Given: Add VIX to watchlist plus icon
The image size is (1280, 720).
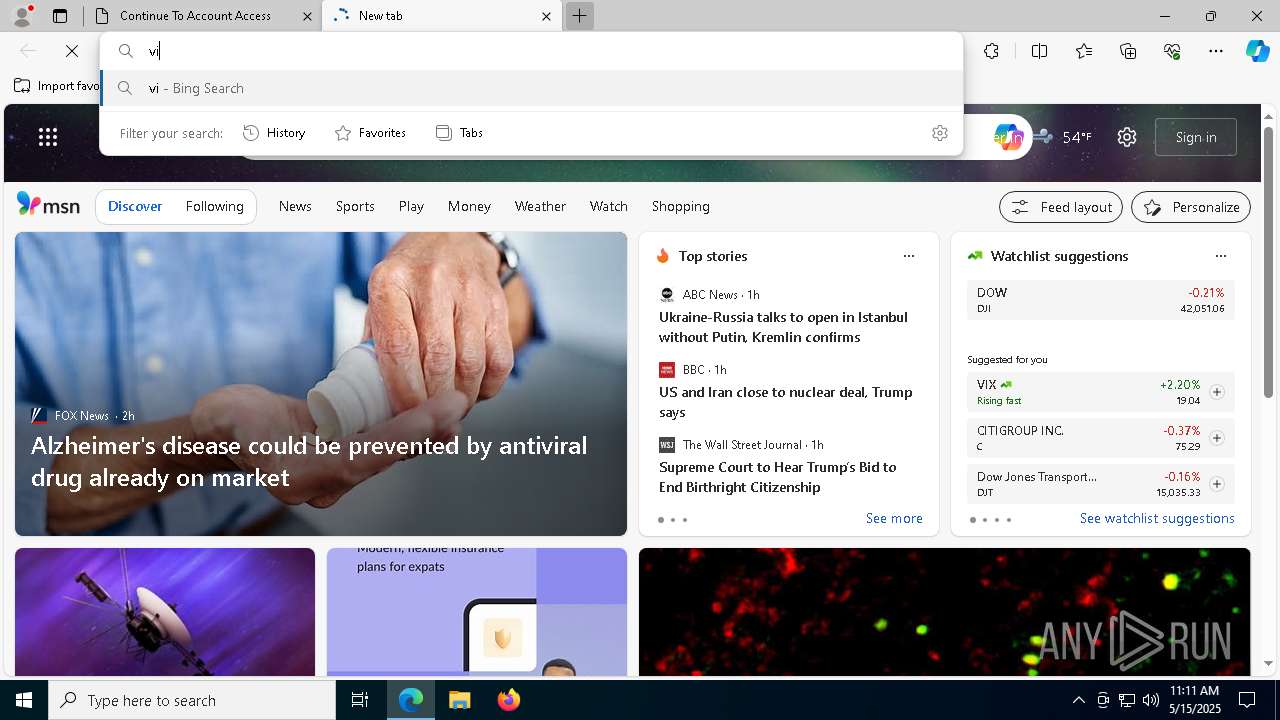Looking at the screenshot, I should point(1216,392).
